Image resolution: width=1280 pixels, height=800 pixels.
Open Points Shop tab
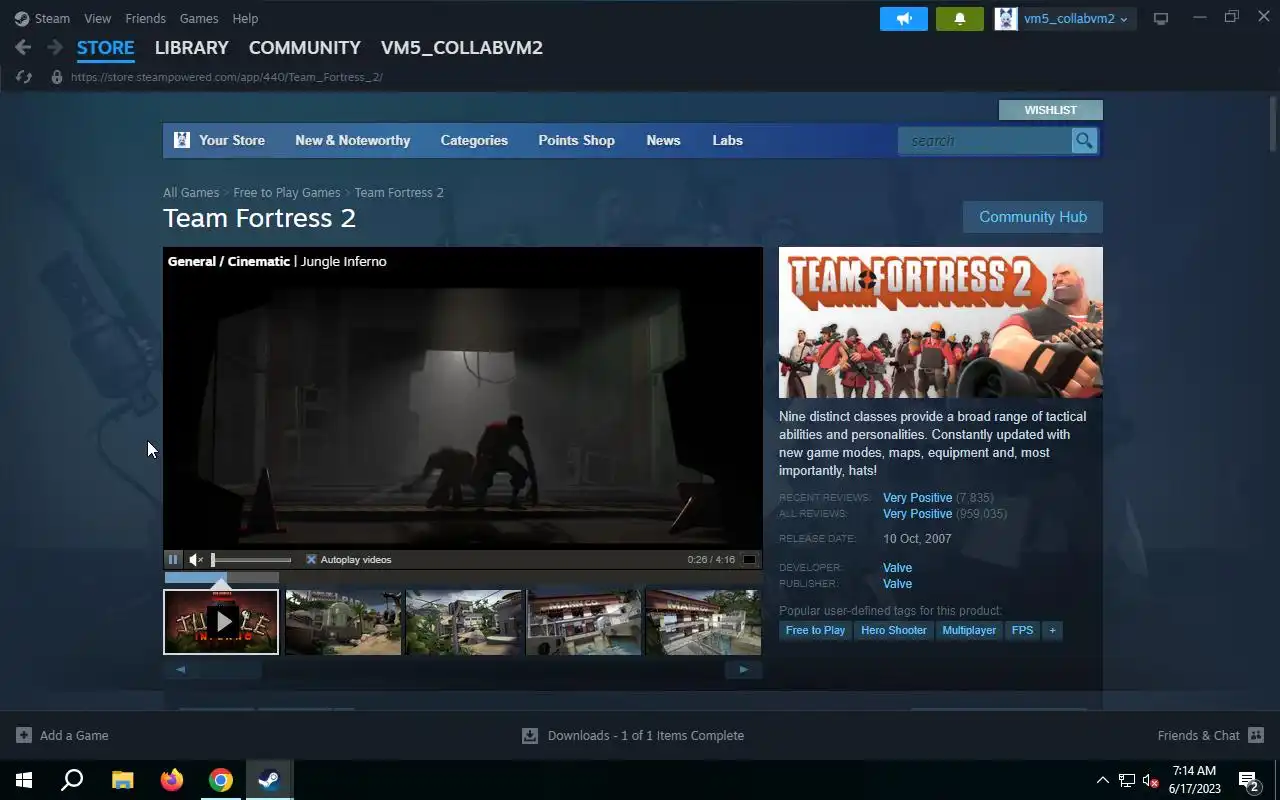[x=577, y=141]
